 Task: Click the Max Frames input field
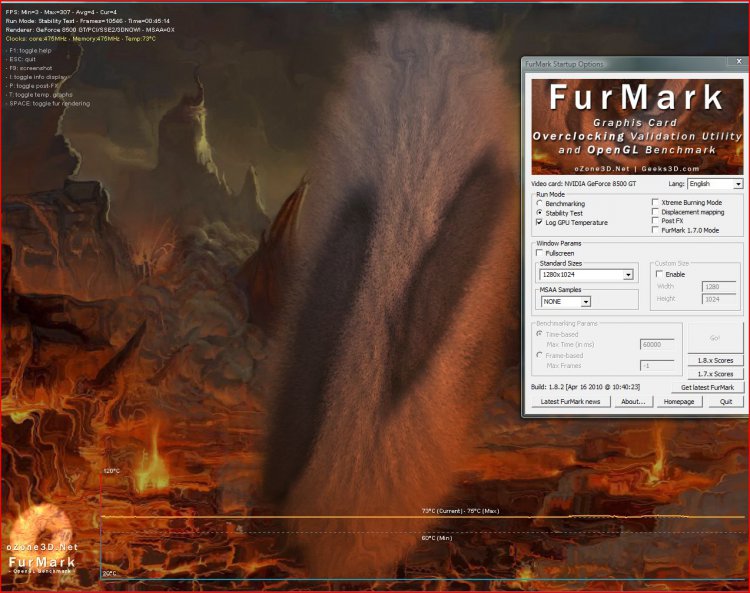coord(657,365)
